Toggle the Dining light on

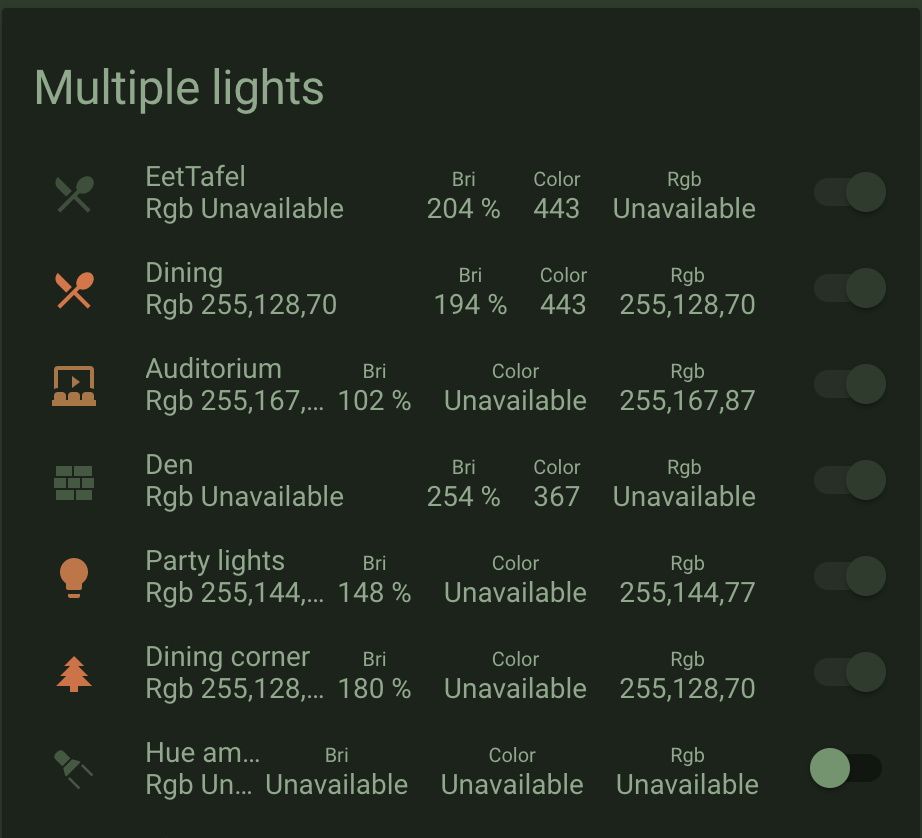[848, 288]
